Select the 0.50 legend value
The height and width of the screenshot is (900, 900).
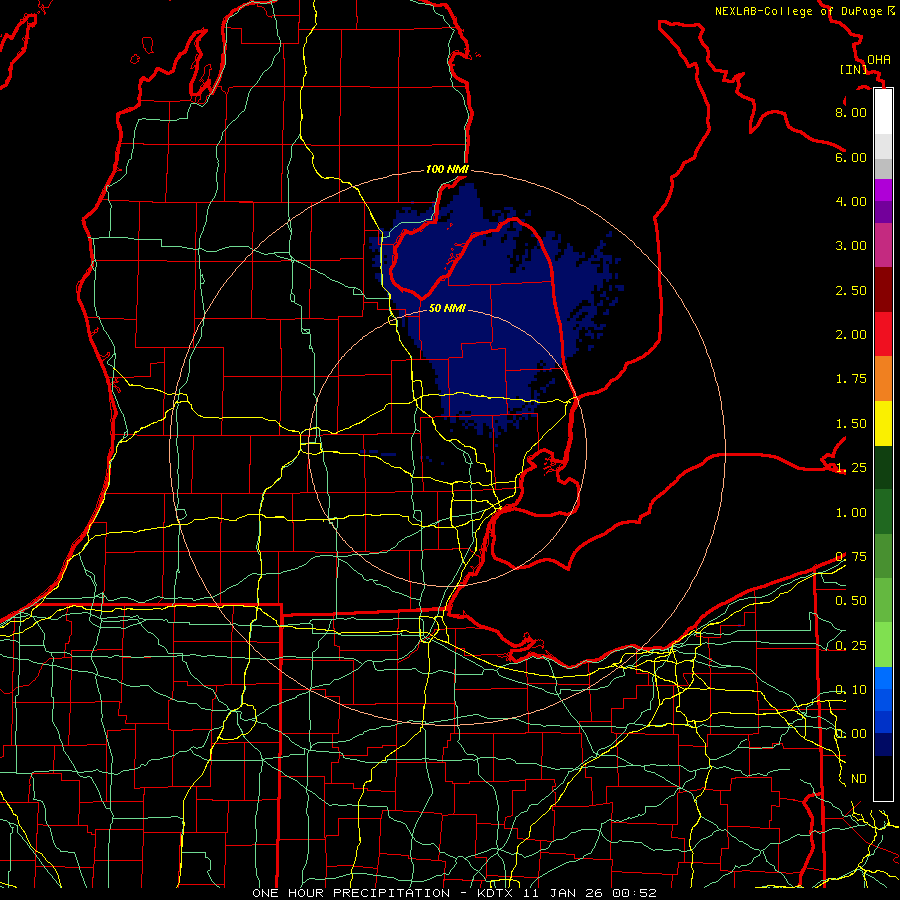851,601
